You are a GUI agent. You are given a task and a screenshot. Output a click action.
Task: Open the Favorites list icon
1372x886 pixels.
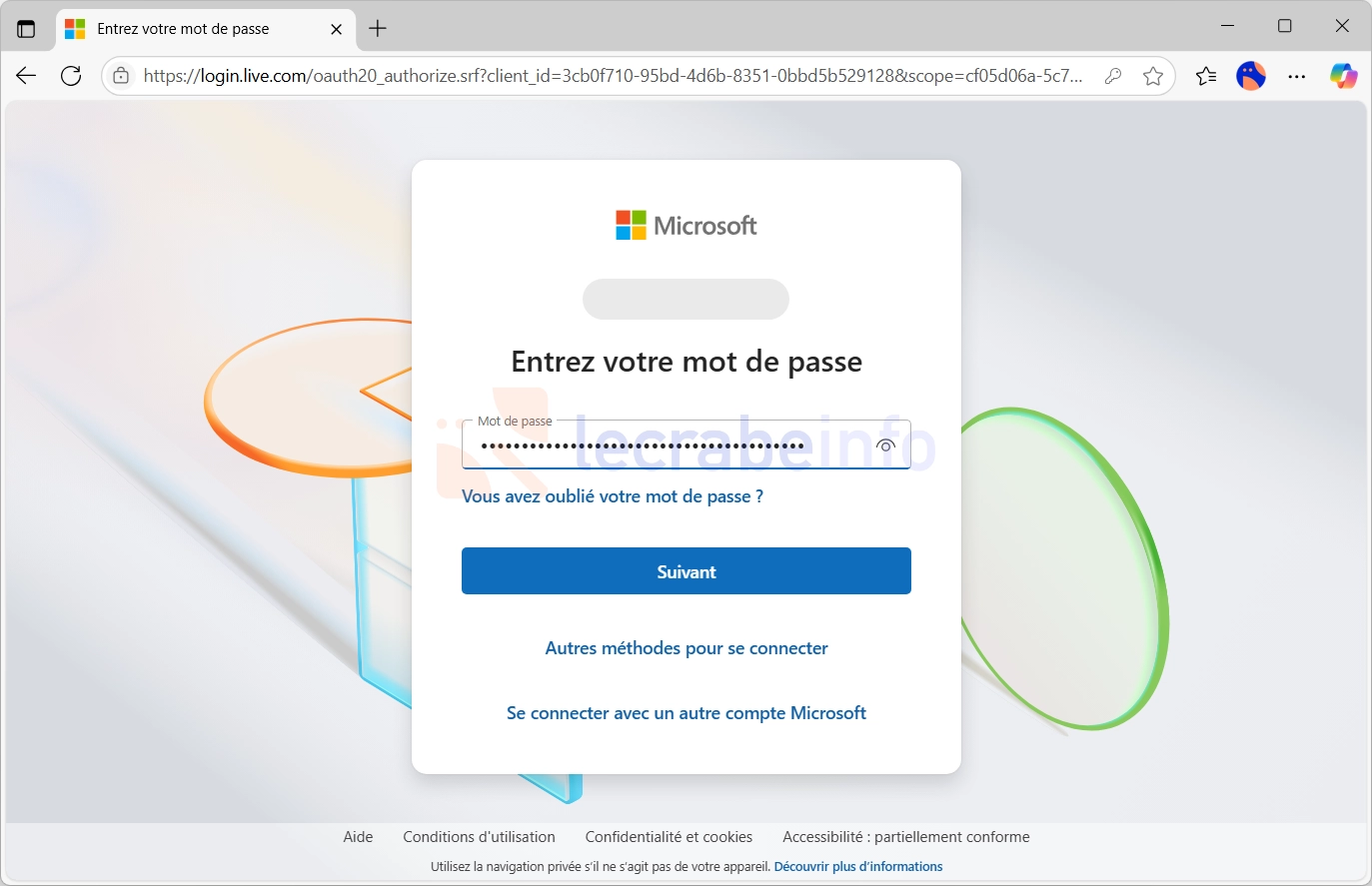click(x=1206, y=76)
